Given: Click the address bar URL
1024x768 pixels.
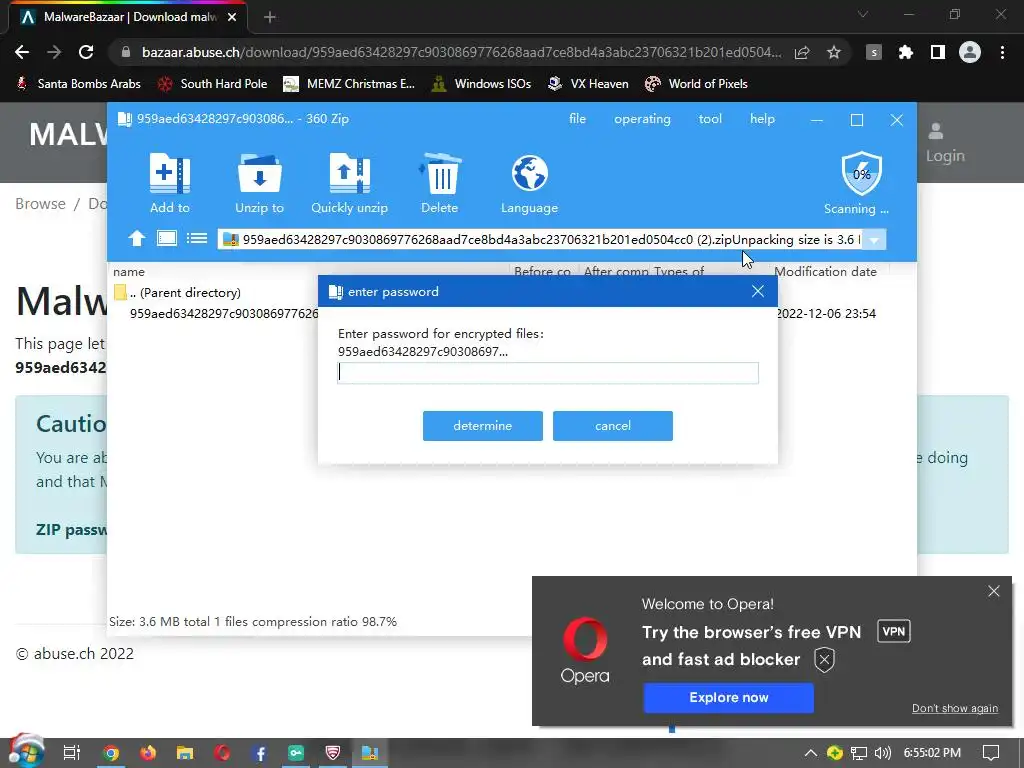Looking at the screenshot, I should click(460, 52).
